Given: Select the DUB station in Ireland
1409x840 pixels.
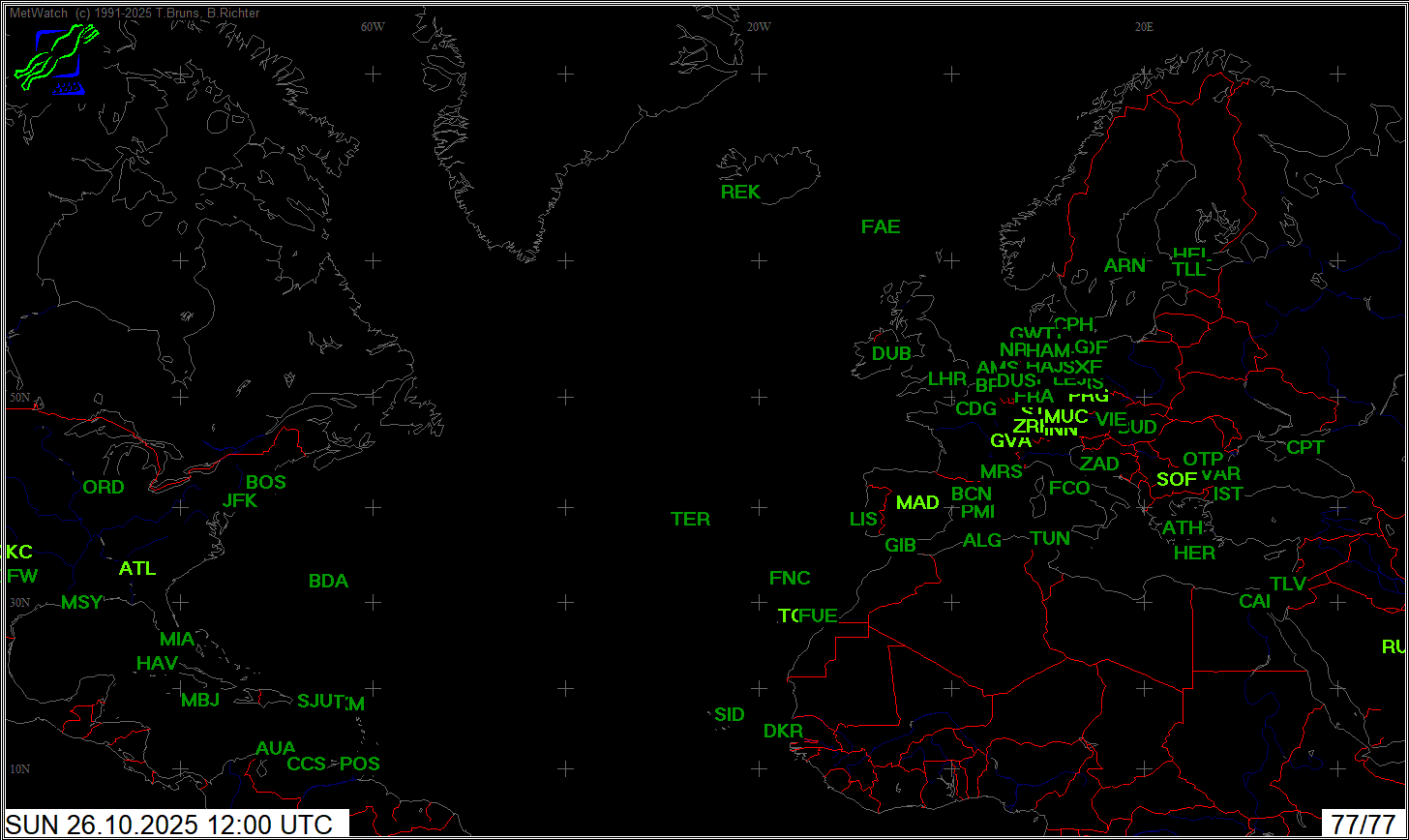Looking at the screenshot, I should (x=891, y=354).
